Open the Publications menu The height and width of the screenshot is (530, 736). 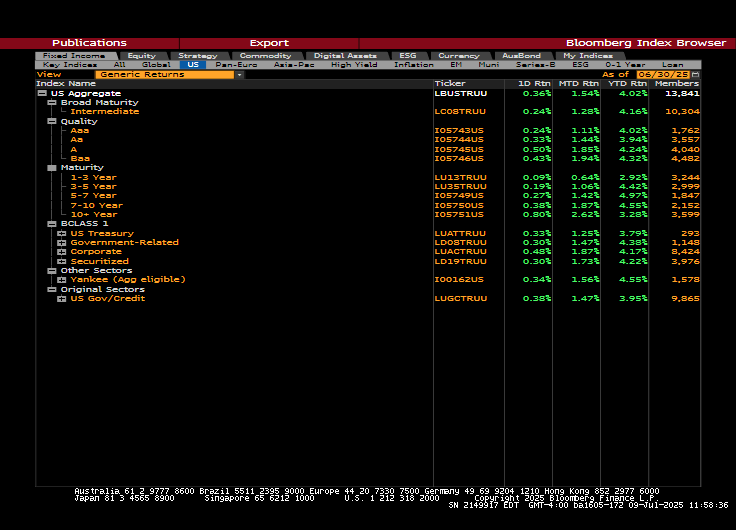pyautogui.click(x=89, y=43)
